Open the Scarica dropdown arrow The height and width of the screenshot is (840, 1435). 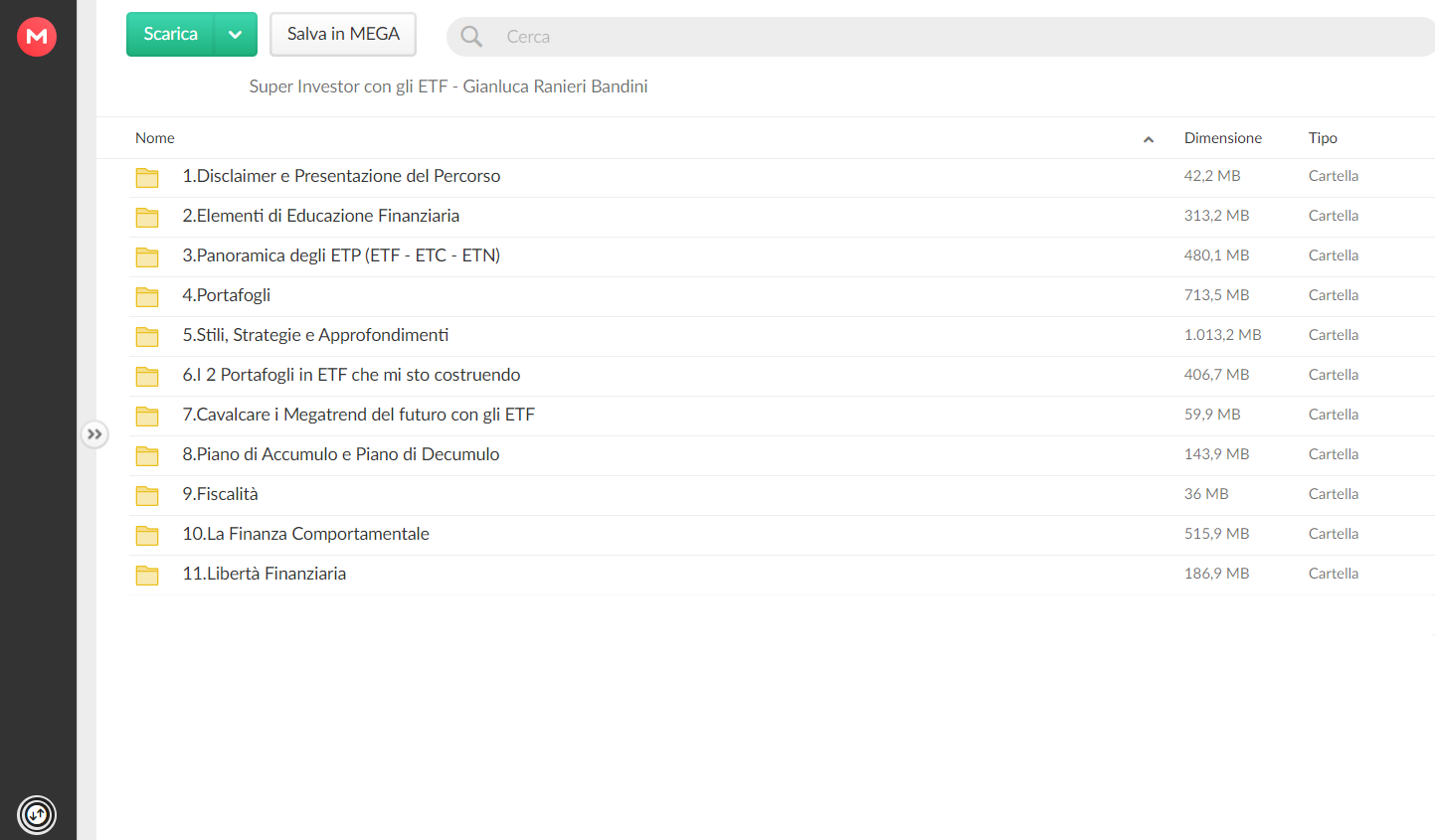236,35
